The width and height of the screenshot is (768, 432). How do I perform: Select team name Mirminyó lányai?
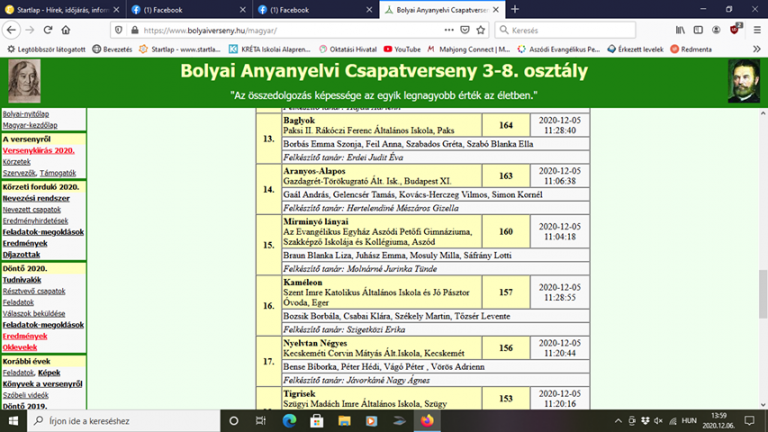(x=316, y=222)
